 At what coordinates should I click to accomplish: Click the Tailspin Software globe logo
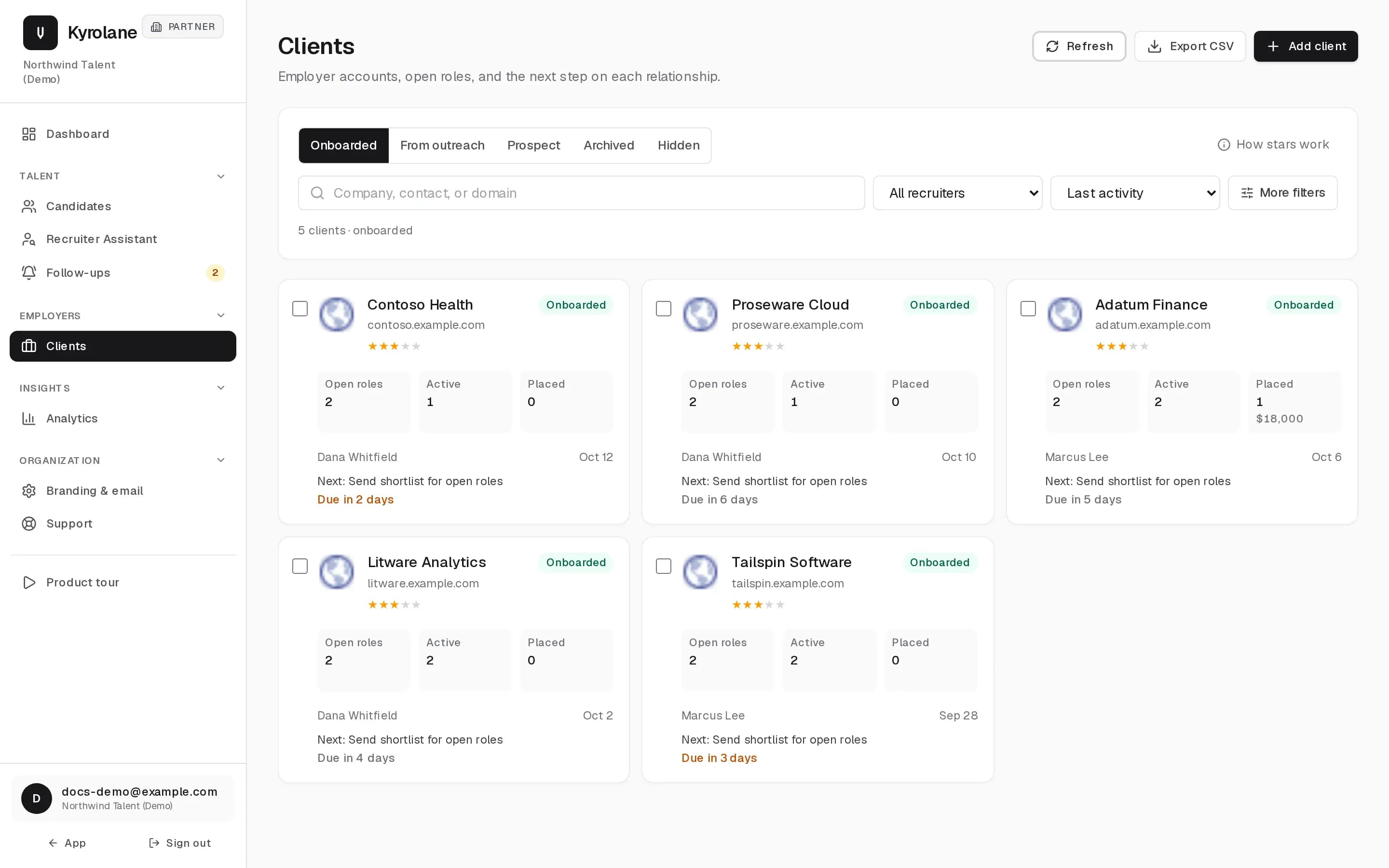[700, 572]
